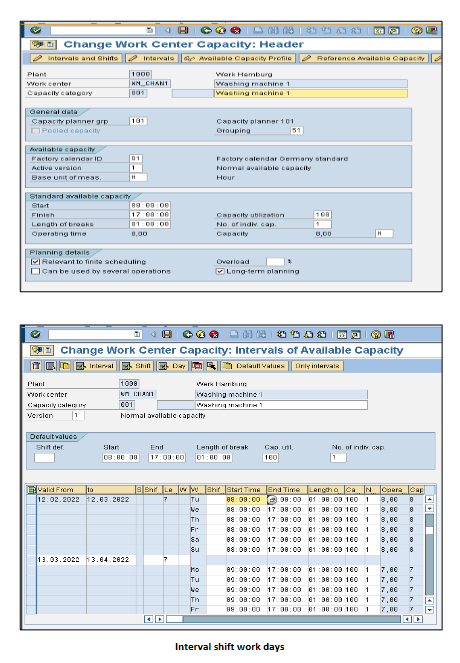Click the green checkmark icon in the Header window
The image size is (460, 663).
36,30
